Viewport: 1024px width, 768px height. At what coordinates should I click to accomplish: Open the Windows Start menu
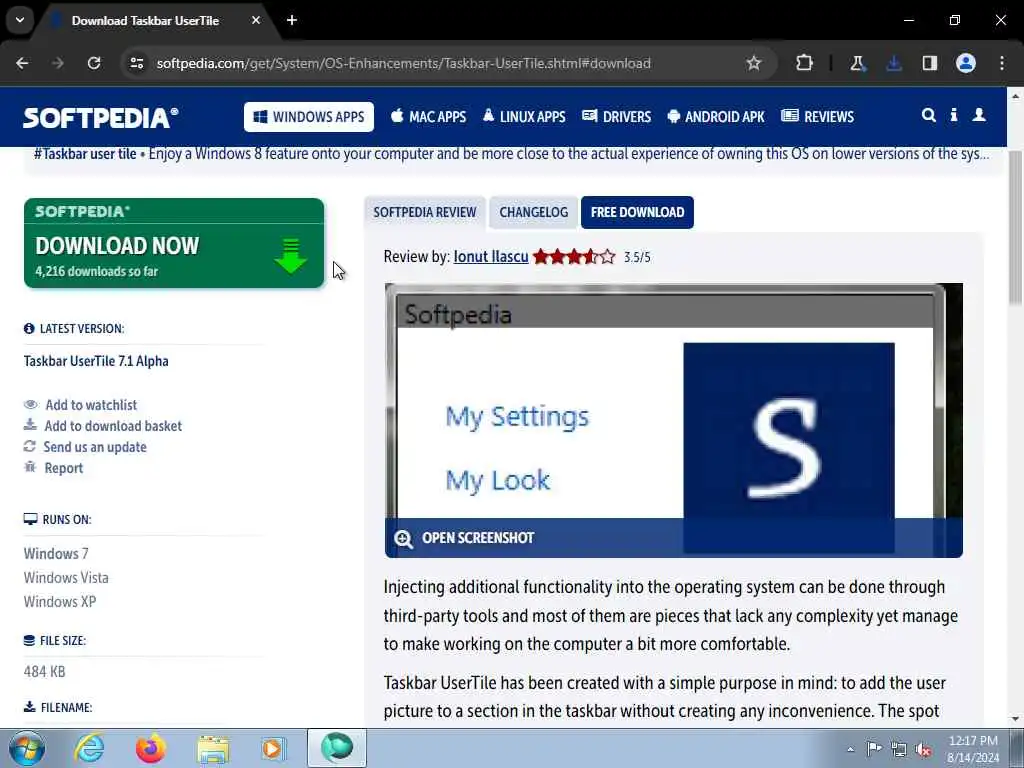click(27, 748)
